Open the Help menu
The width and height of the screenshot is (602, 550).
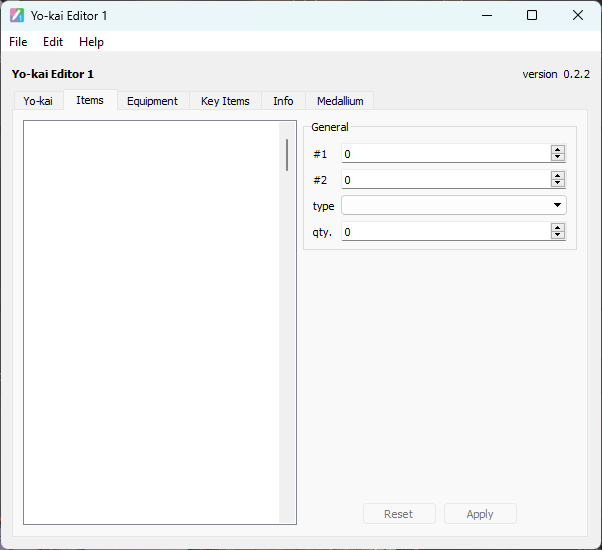(91, 41)
